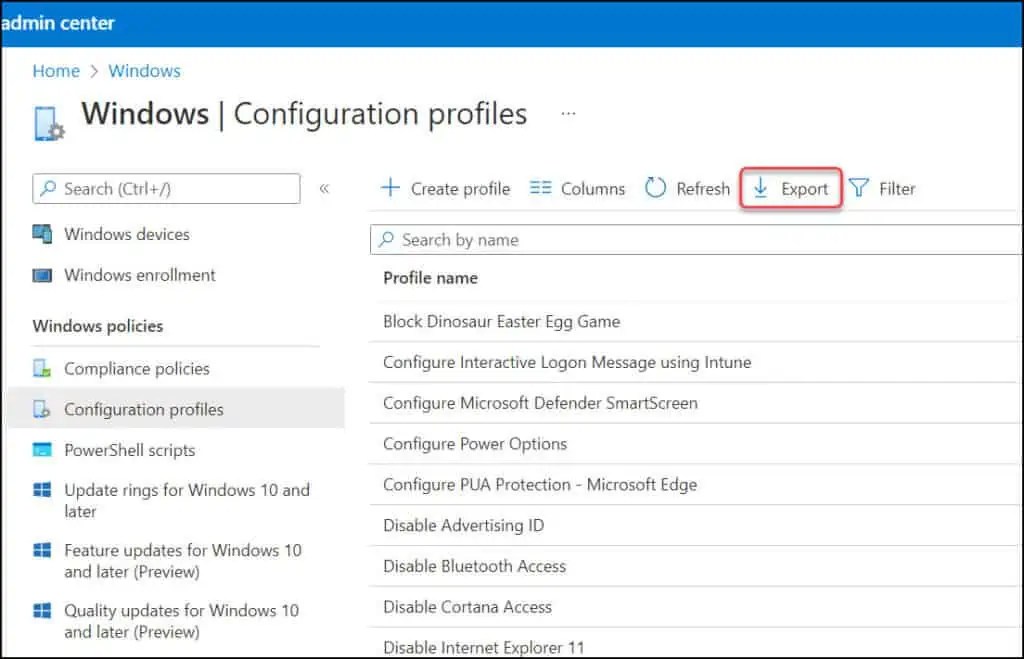Open the ellipsis menu next to page title
Viewport: 1024px width, 659px height.
(568, 113)
